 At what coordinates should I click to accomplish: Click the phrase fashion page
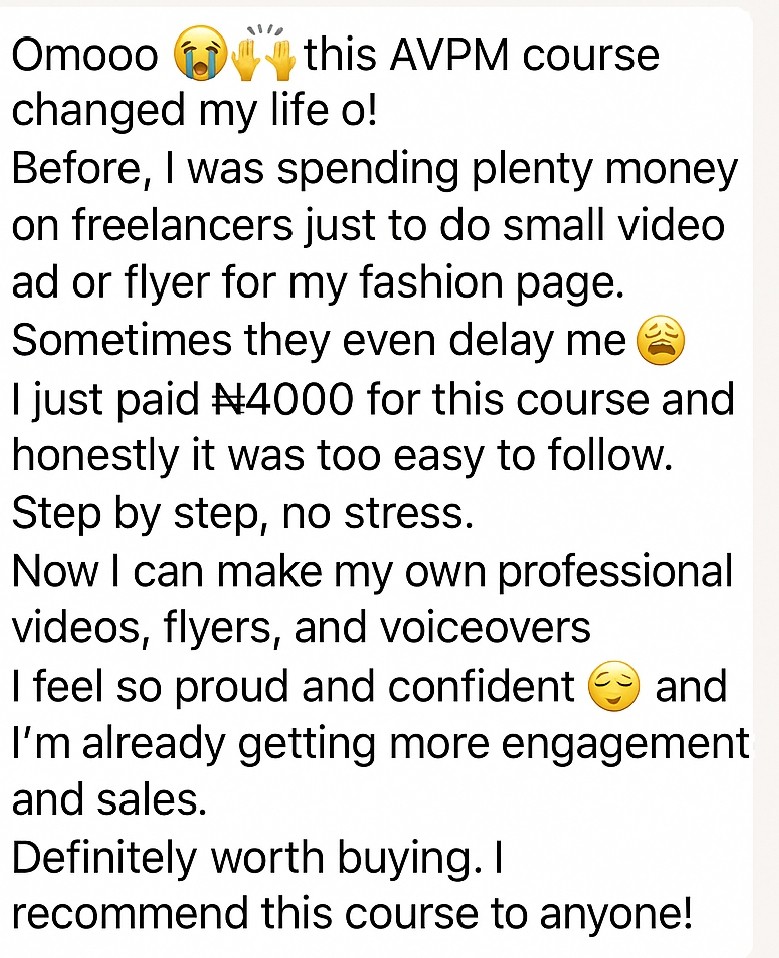coord(491,285)
